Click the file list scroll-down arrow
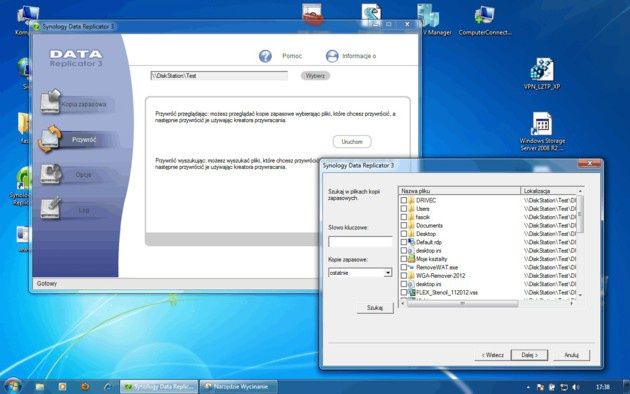The width and height of the screenshot is (630, 394). point(580,295)
